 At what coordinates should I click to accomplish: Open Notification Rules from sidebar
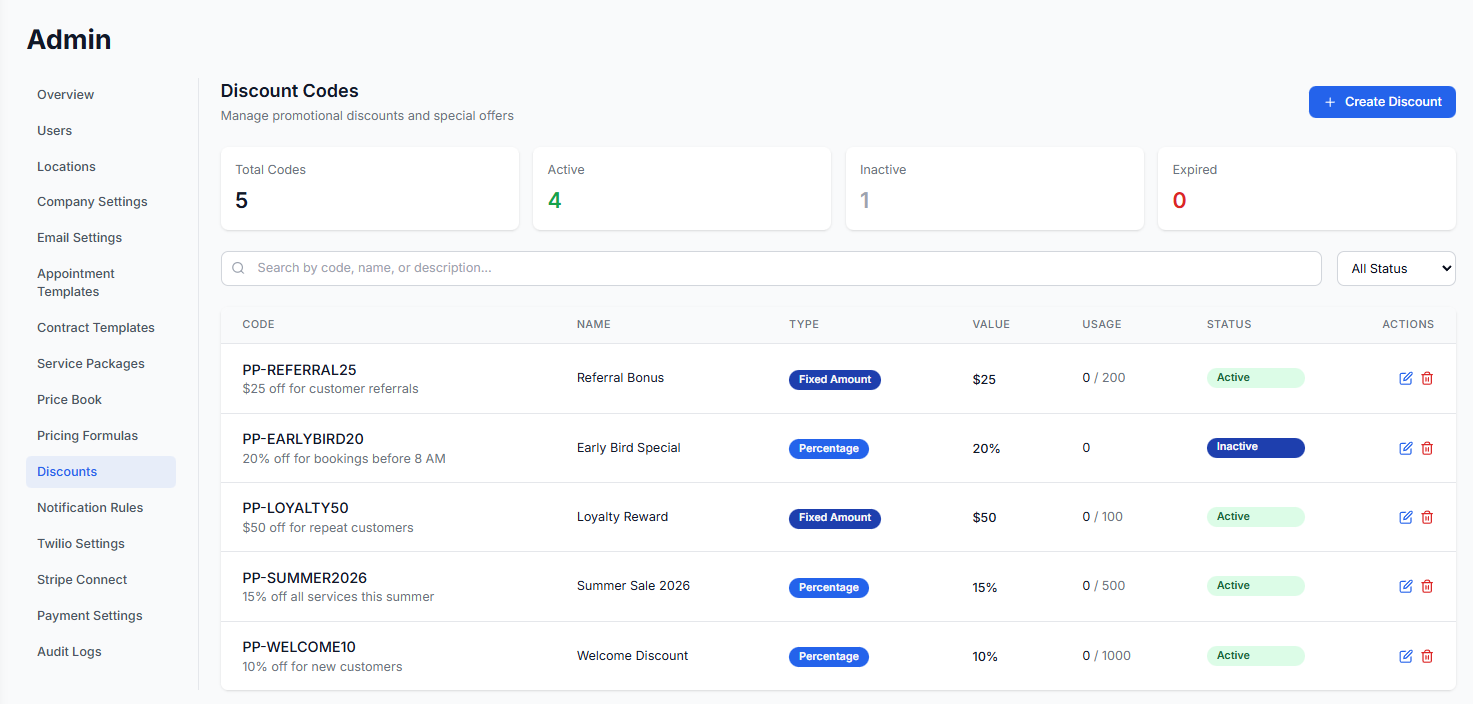click(90, 508)
